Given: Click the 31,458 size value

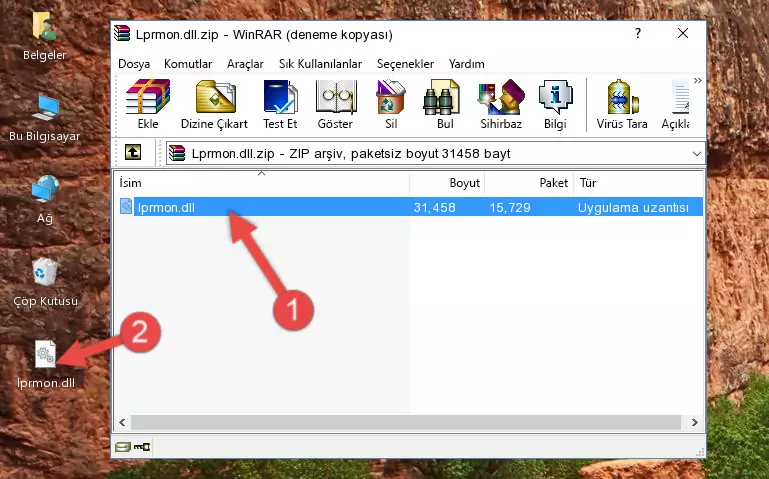Looking at the screenshot, I should click(x=434, y=207).
